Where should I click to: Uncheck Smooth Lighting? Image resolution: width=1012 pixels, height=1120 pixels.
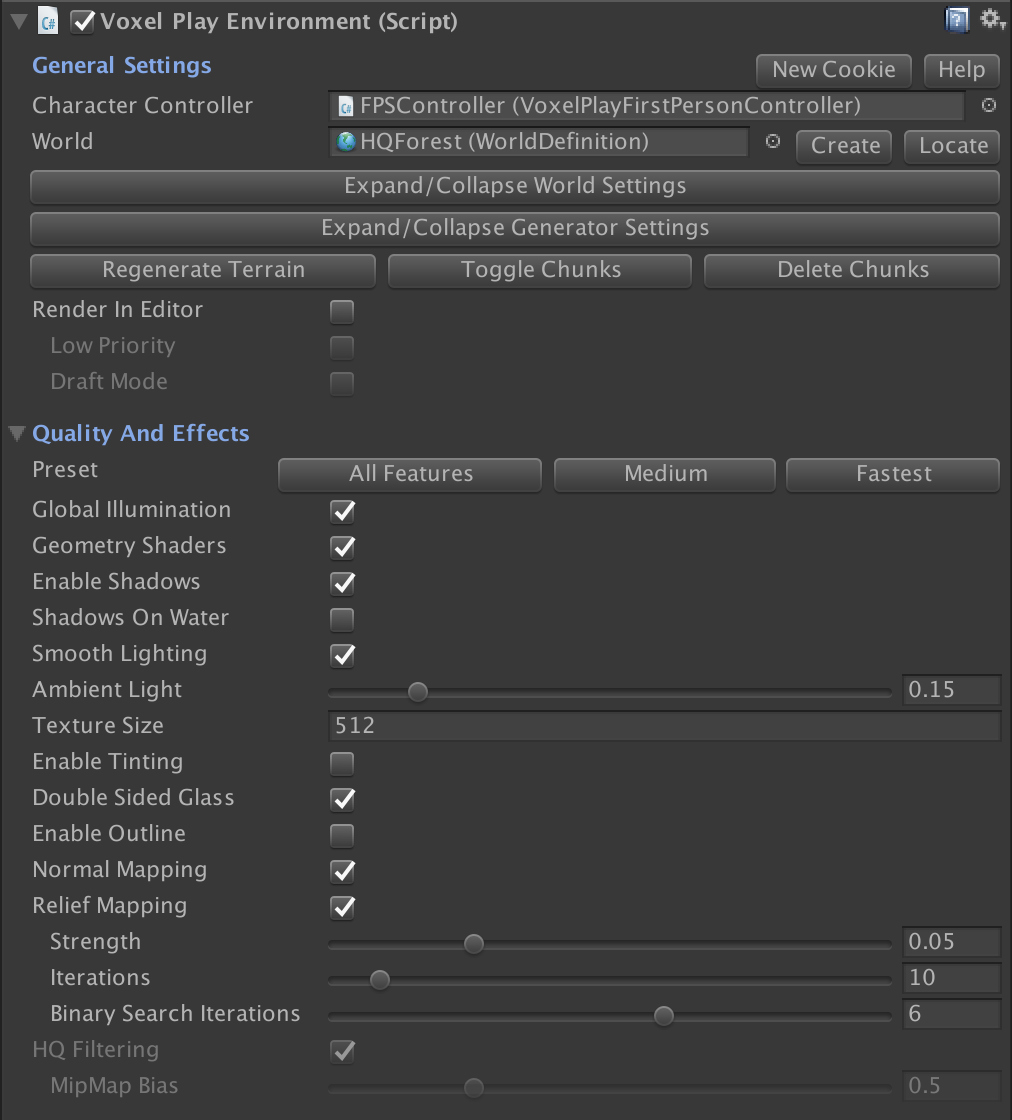[343, 655]
